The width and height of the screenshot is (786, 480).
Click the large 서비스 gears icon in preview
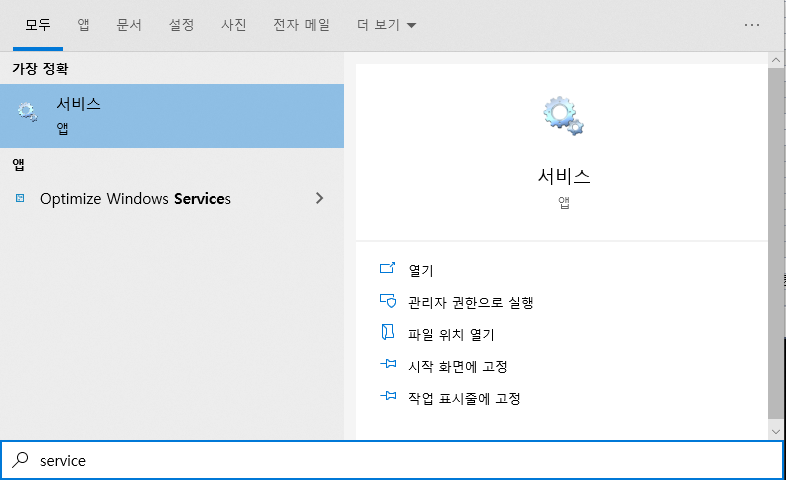(x=564, y=116)
